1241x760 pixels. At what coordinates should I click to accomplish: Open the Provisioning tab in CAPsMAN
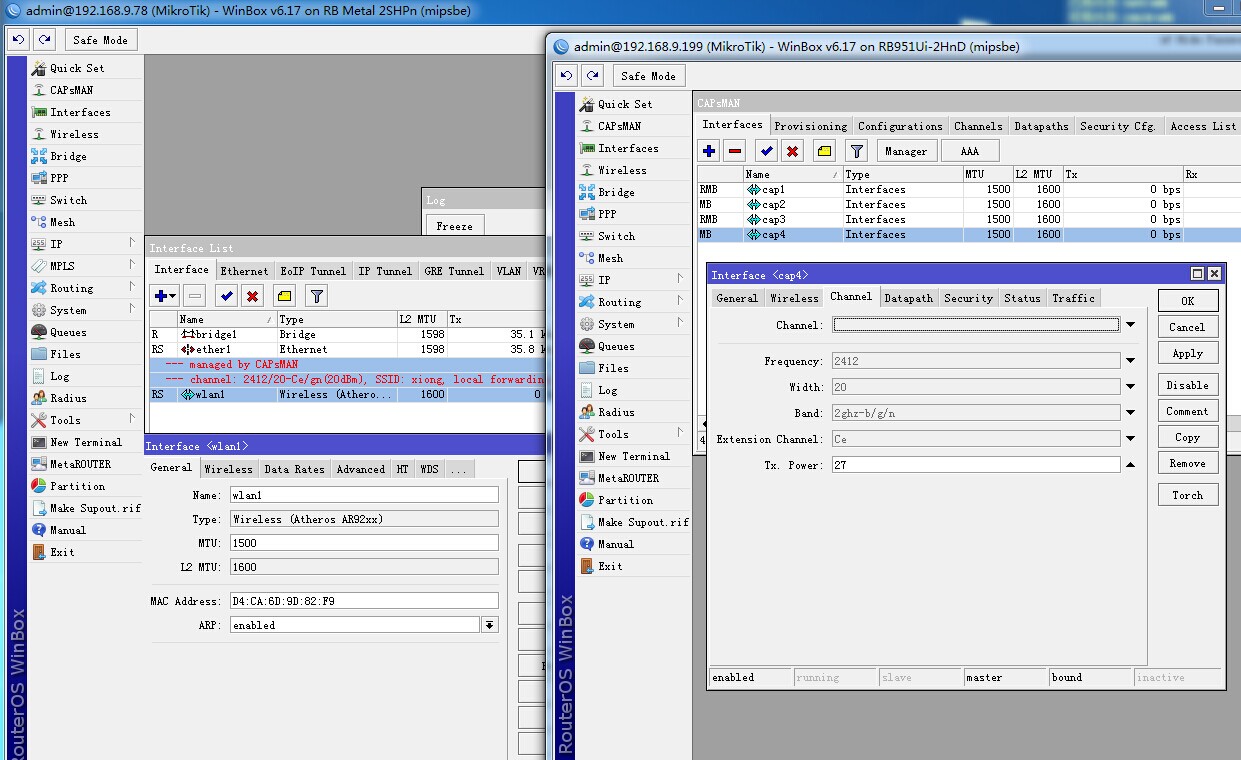810,126
